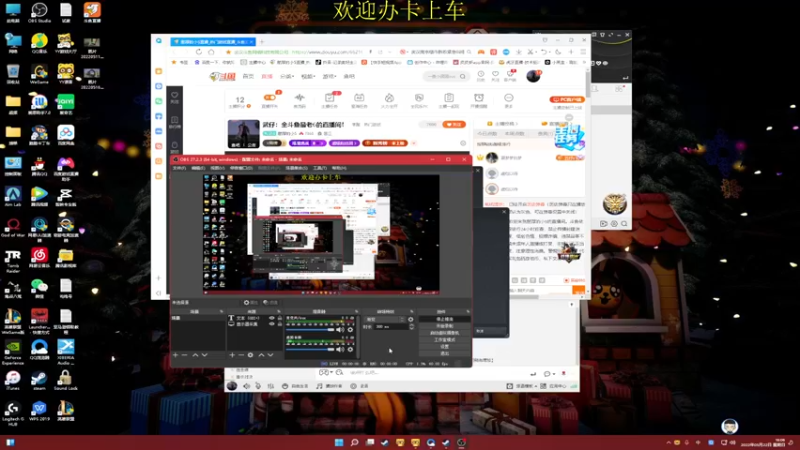Go to 直播 in Douyu navigation
Image resolution: width=800 pixels, height=450 pixels.
click(267, 76)
